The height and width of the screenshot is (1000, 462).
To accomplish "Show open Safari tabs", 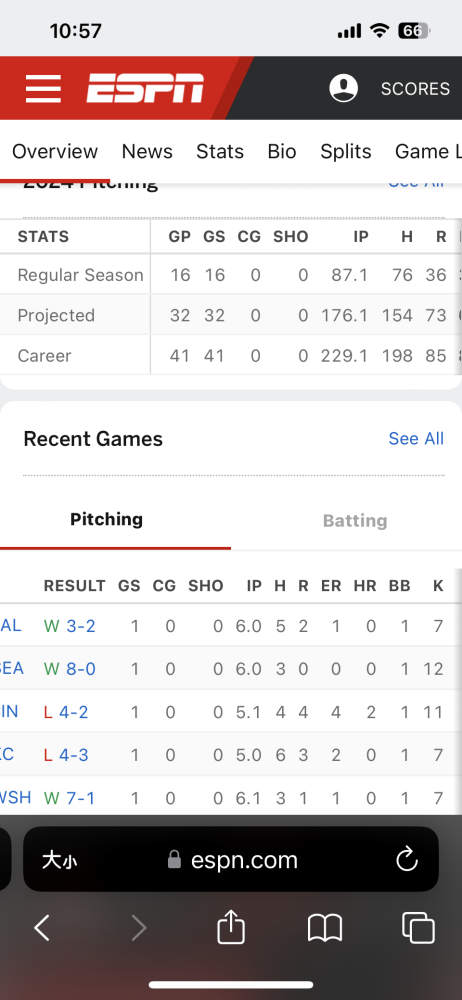I will coord(418,927).
